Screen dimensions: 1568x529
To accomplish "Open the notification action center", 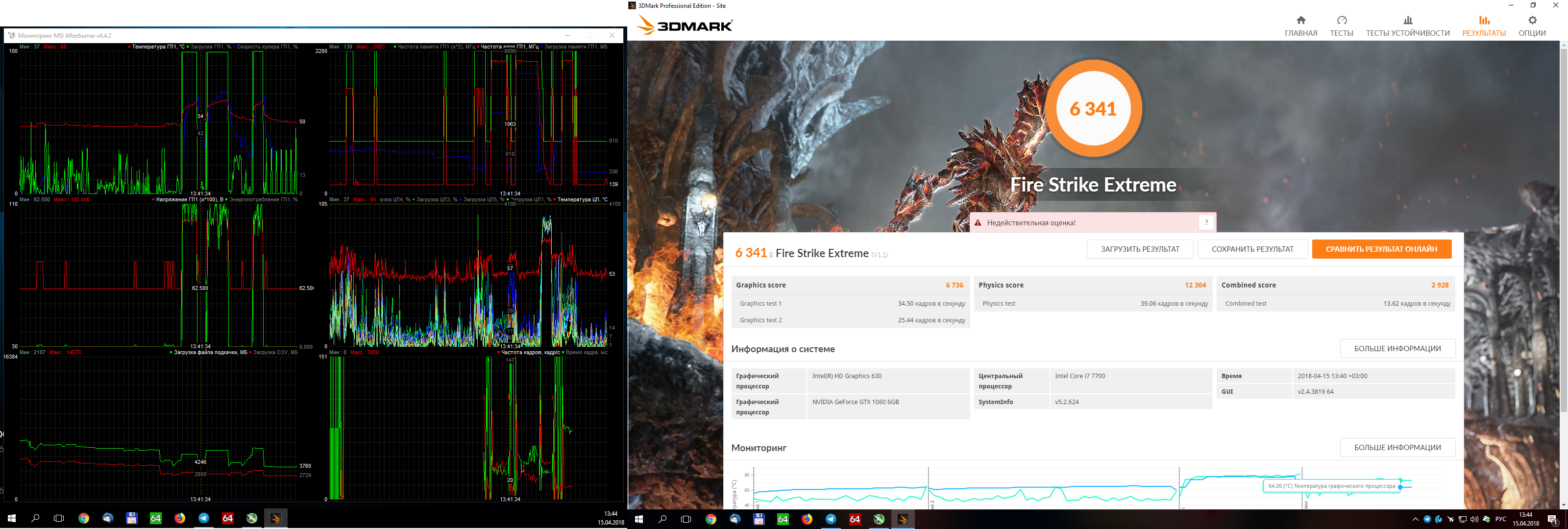I will coord(1552,519).
